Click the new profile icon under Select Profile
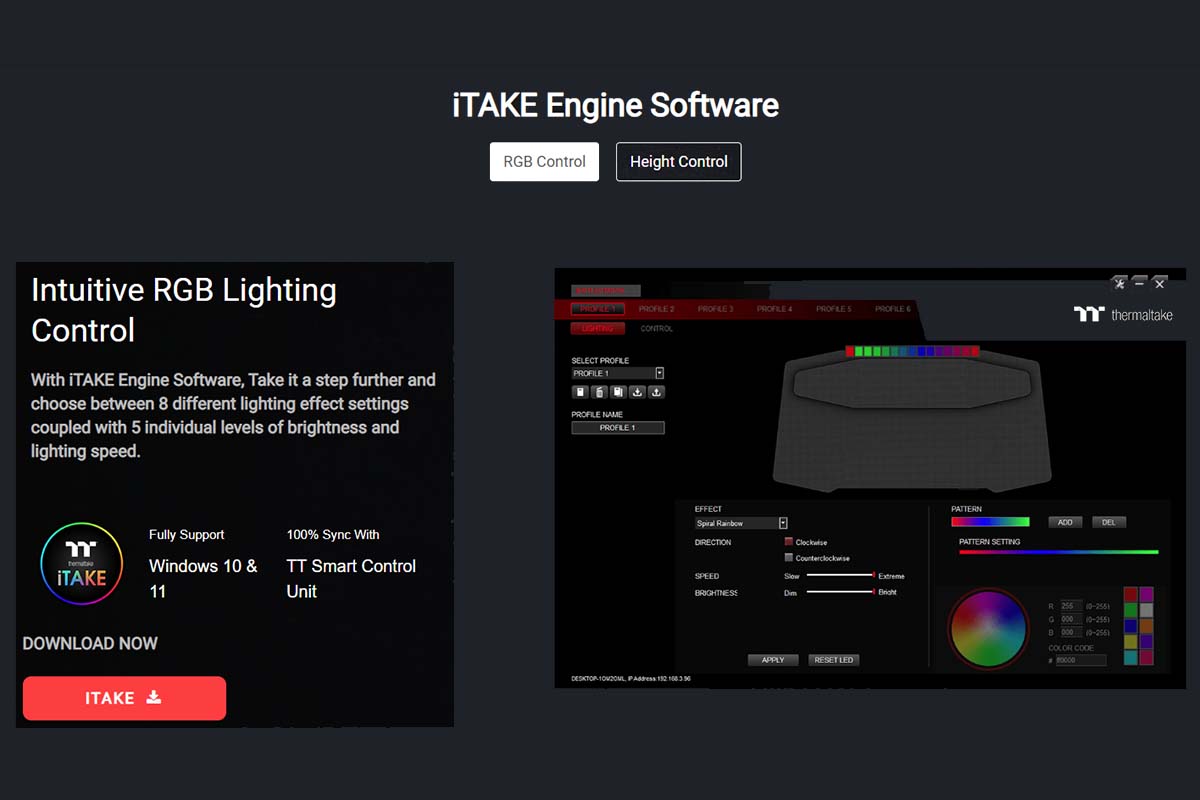Image resolution: width=1200 pixels, height=800 pixels. [x=580, y=392]
